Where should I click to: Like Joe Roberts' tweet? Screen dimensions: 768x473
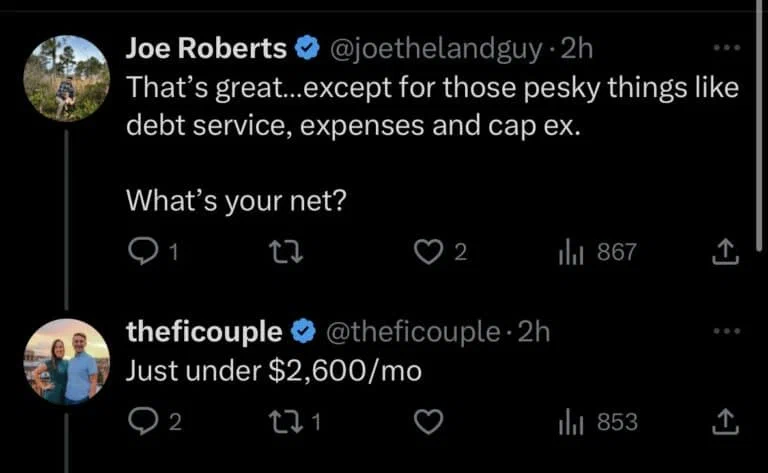click(427, 253)
